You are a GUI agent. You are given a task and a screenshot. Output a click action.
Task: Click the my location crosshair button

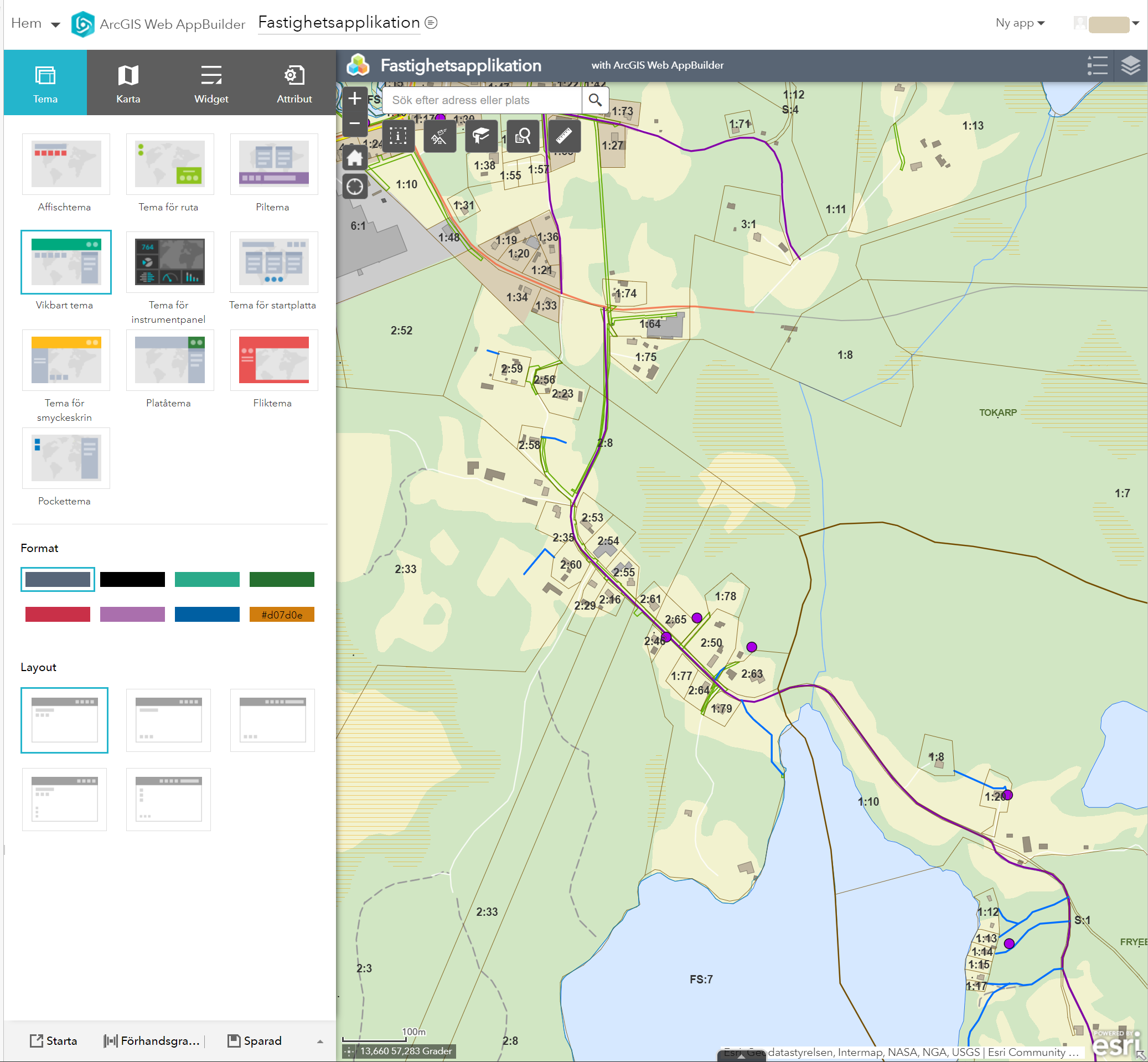coord(354,186)
